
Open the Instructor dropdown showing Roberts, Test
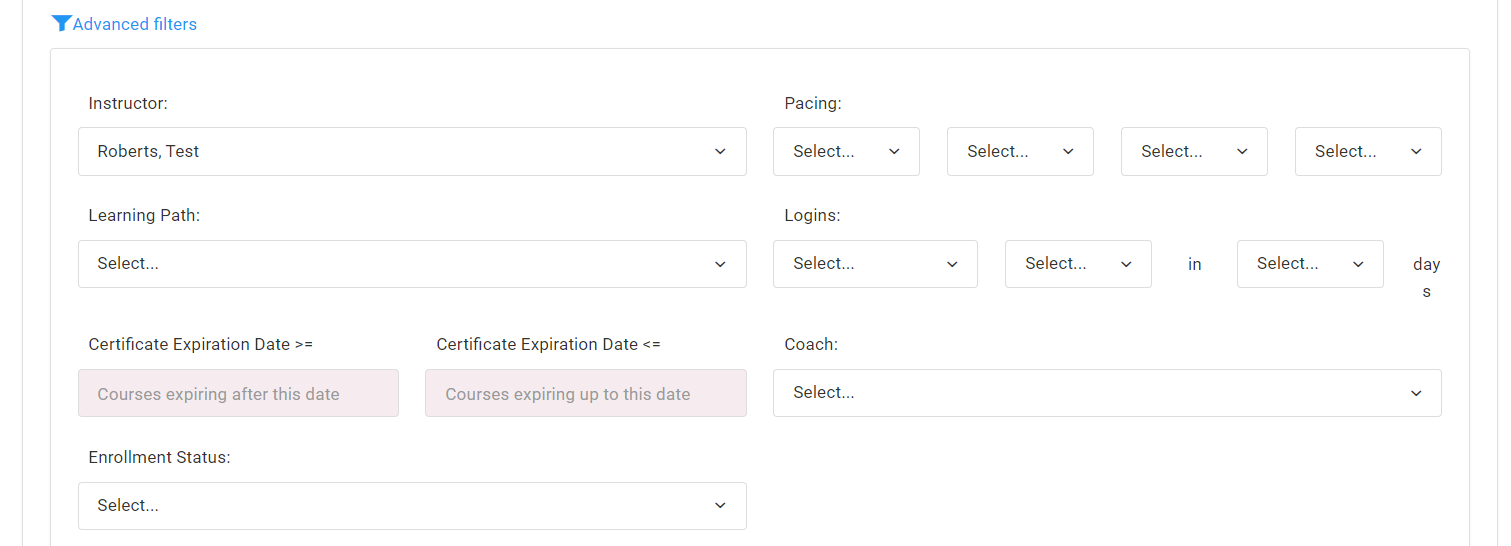click(x=400, y=152)
